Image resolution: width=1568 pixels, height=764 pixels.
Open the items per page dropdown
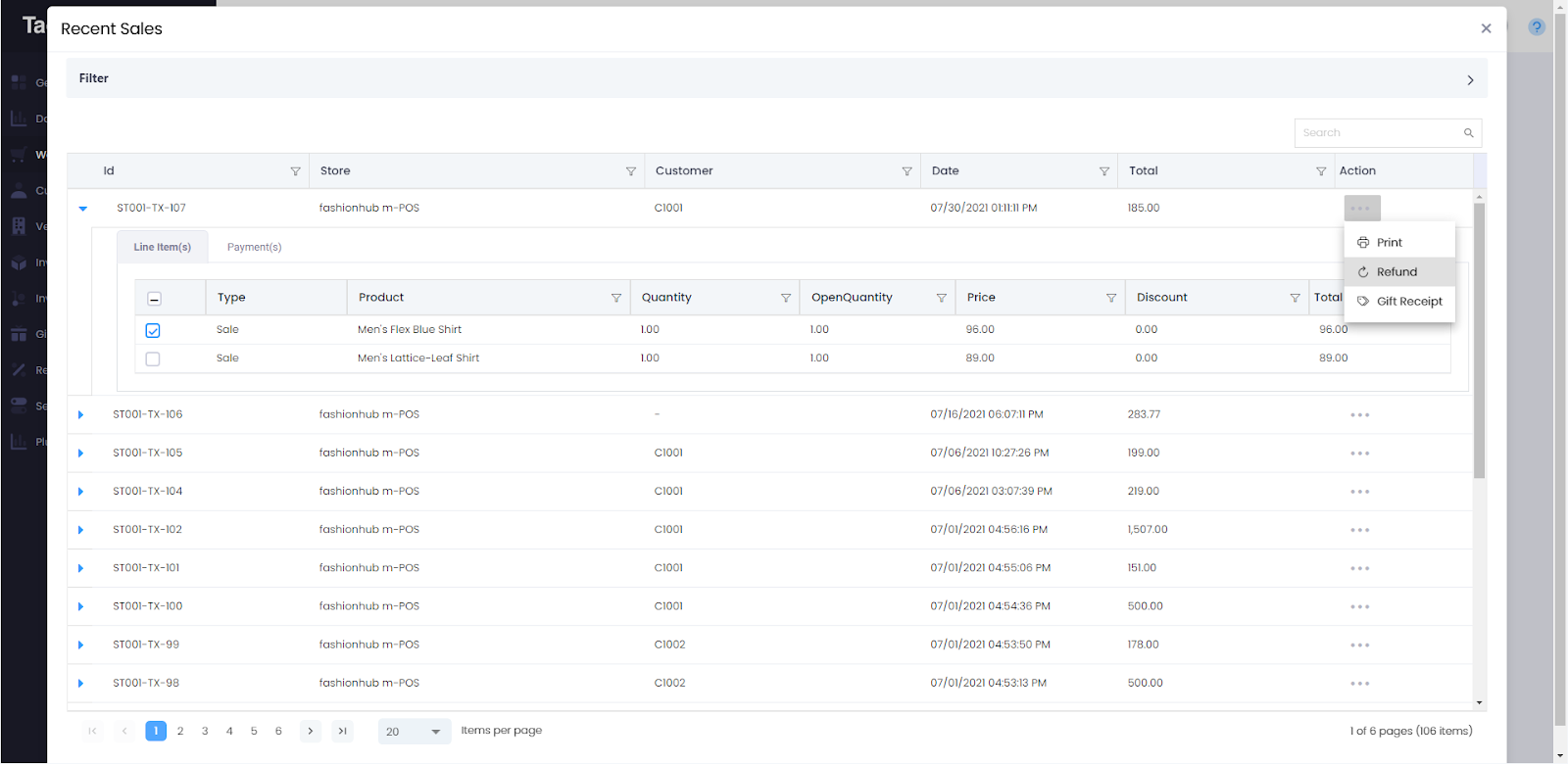click(415, 732)
